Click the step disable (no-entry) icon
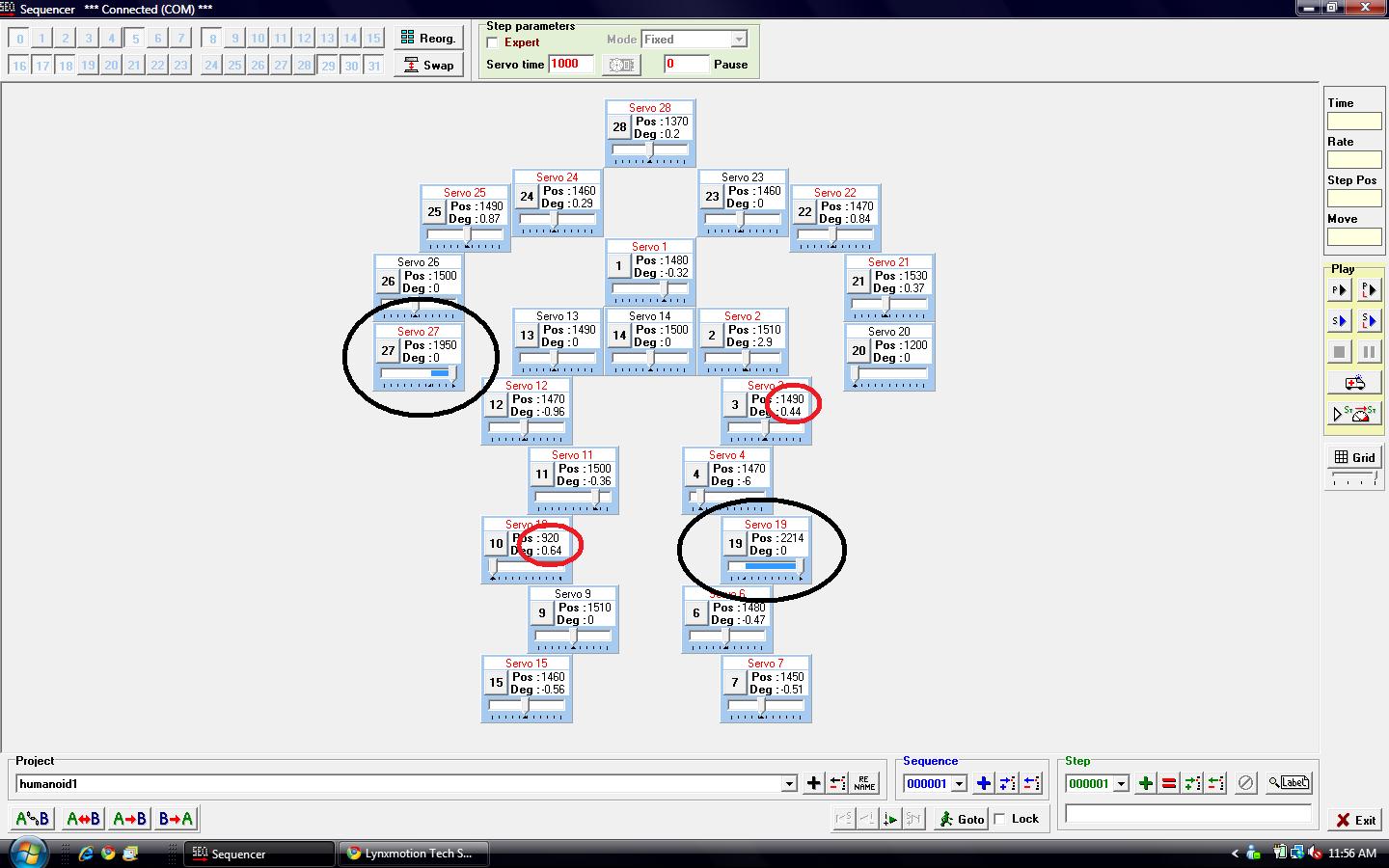This screenshot has height=868, width=1389. click(x=1245, y=783)
